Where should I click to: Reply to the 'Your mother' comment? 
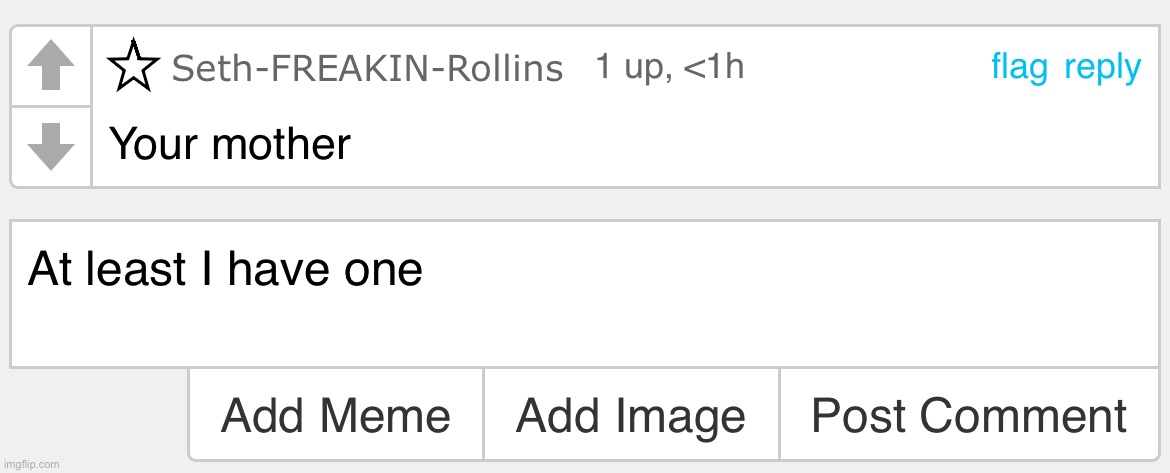[1102, 67]
